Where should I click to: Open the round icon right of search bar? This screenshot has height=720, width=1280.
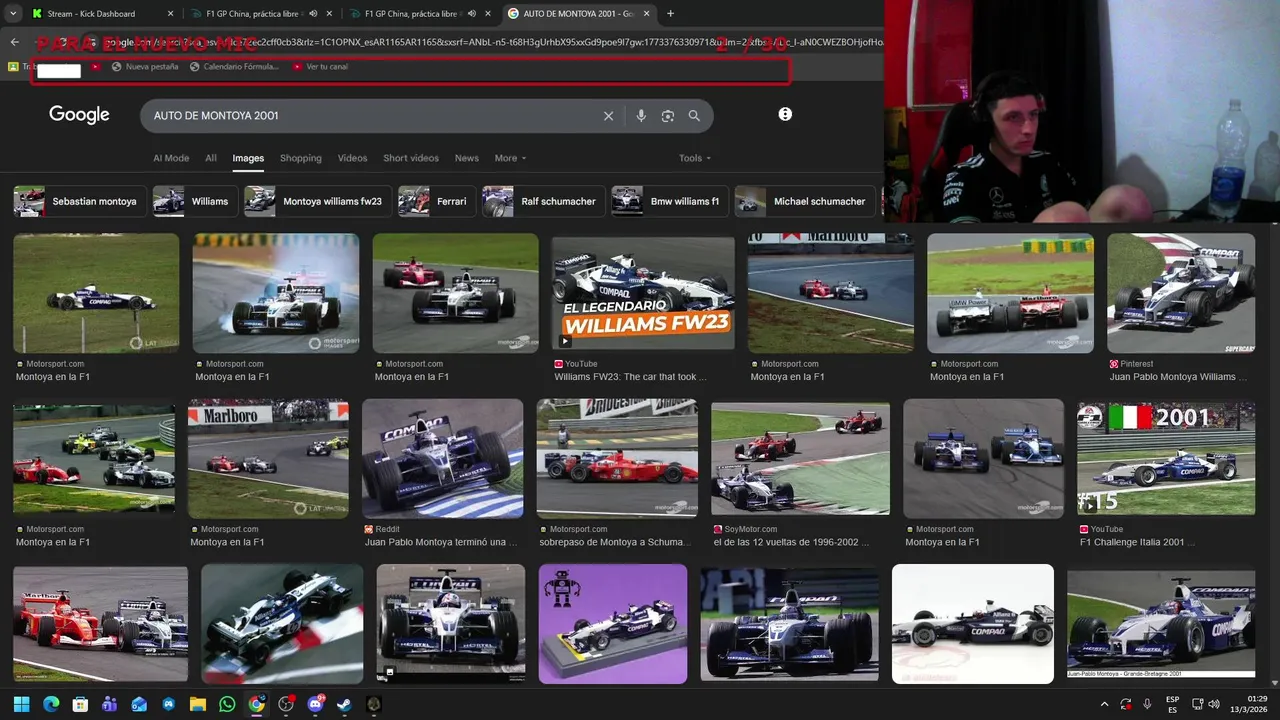point(785,114)
